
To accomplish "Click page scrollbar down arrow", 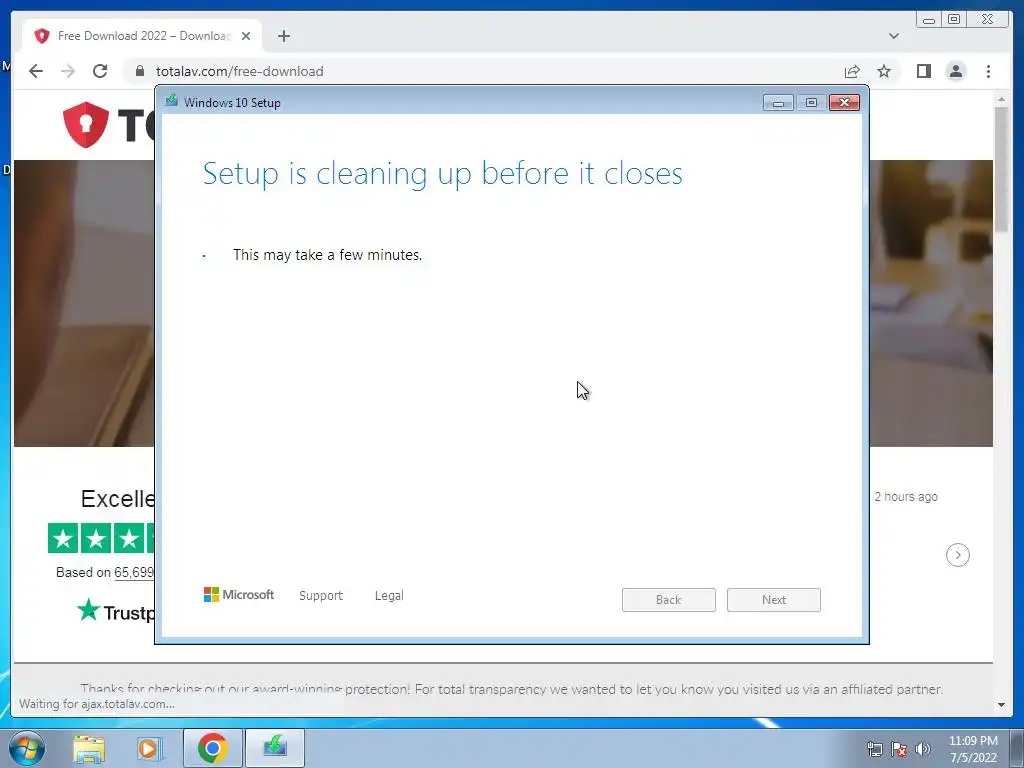I will click(1001, 705).
